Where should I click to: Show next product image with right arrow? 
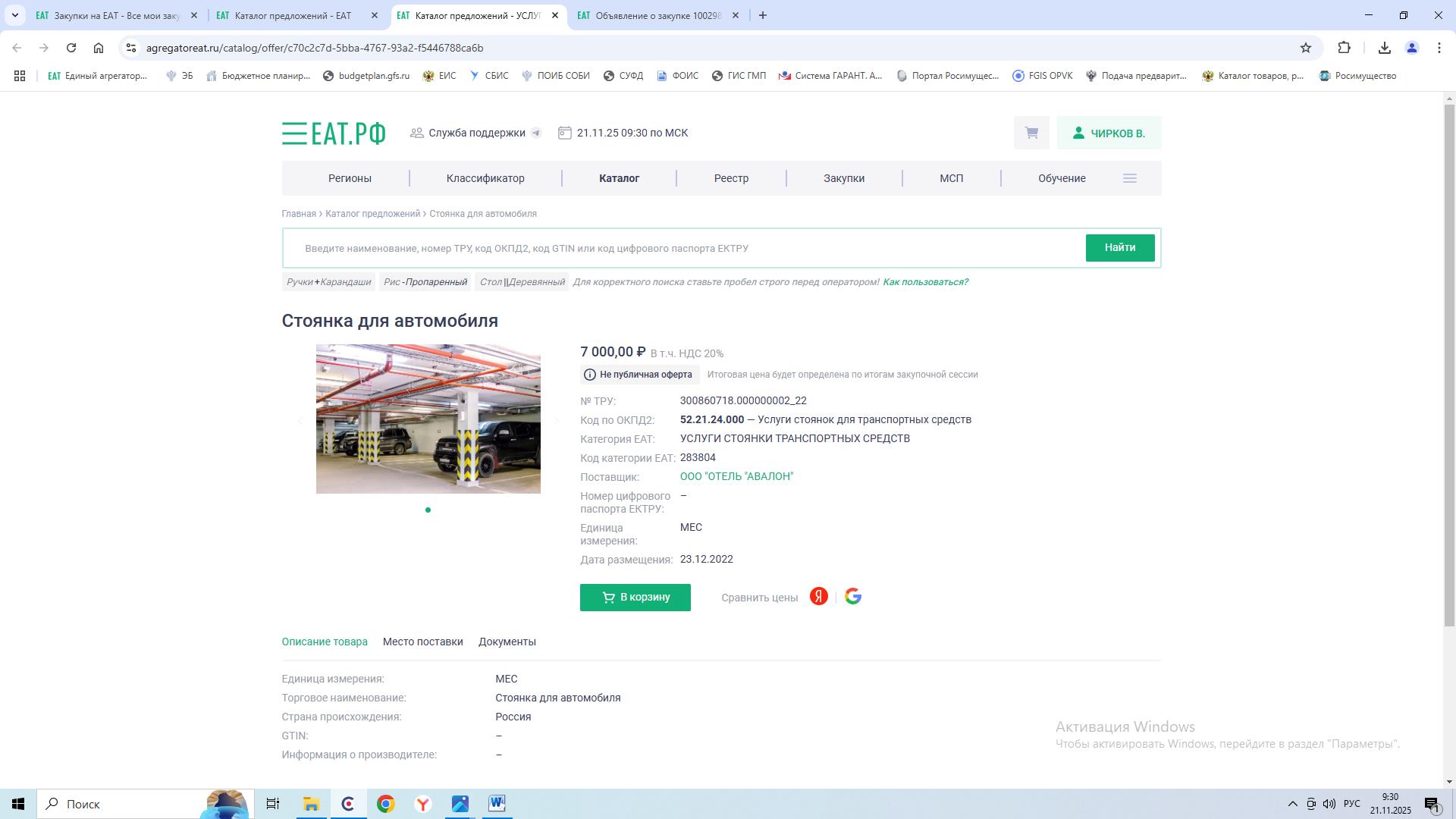coord(556,420)
